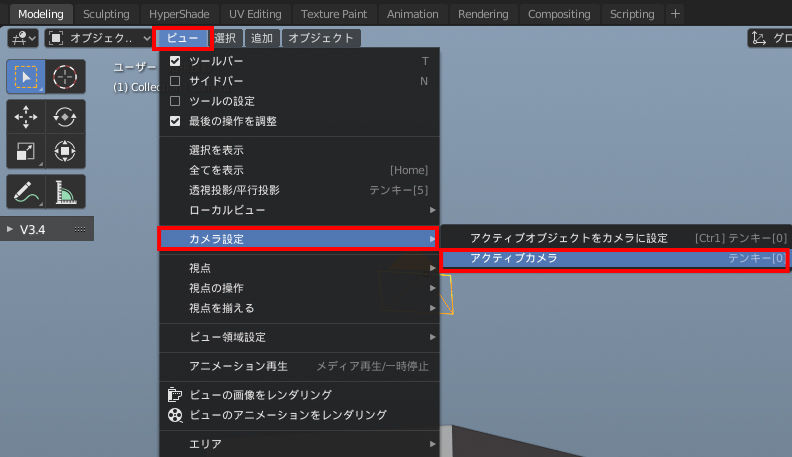The height and width of the screenshot is (457, 792).
Task: Expand the ローカルビュー submenu
Action: (299, 210)
